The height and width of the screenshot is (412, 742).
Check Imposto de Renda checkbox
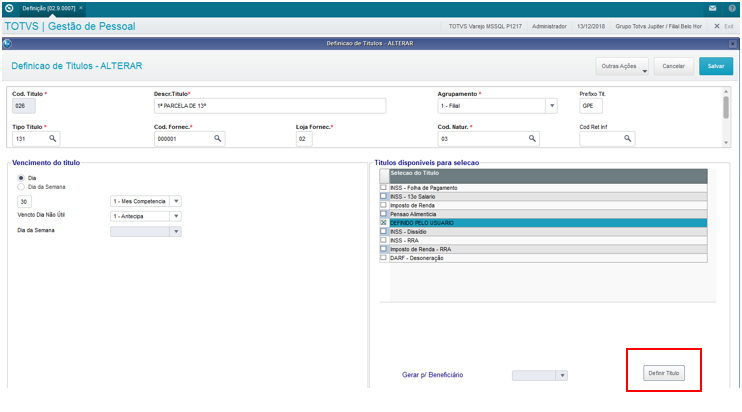(x=383, y=205)
